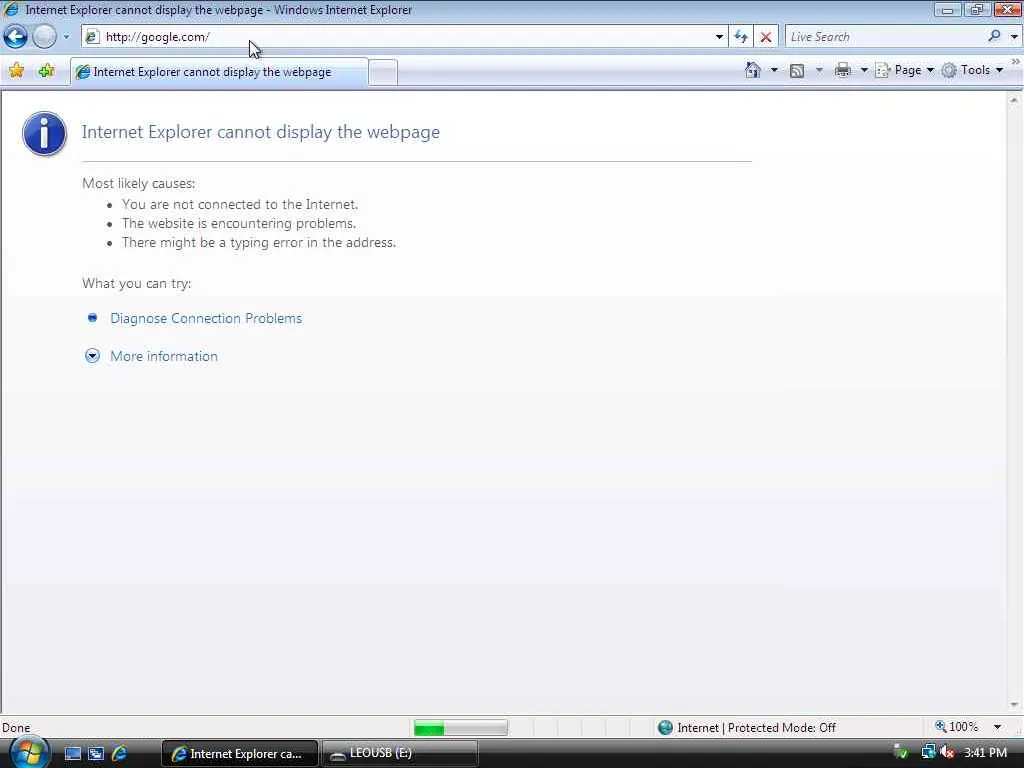The height and width of the screenshot is (768, 1024).
Task: Open a new blank tab
Action: [383, 72]
